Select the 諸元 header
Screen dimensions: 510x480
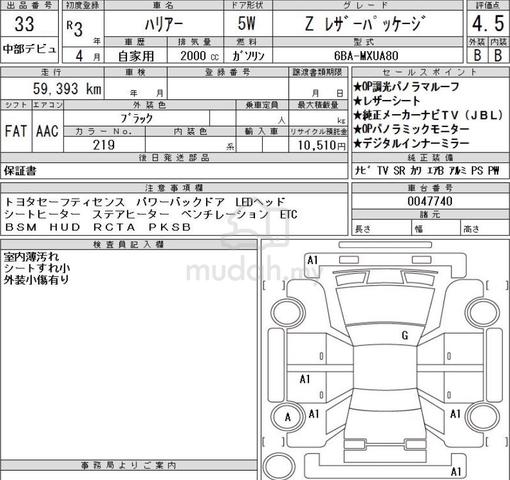pyautogui.click(x=430, y=215)
